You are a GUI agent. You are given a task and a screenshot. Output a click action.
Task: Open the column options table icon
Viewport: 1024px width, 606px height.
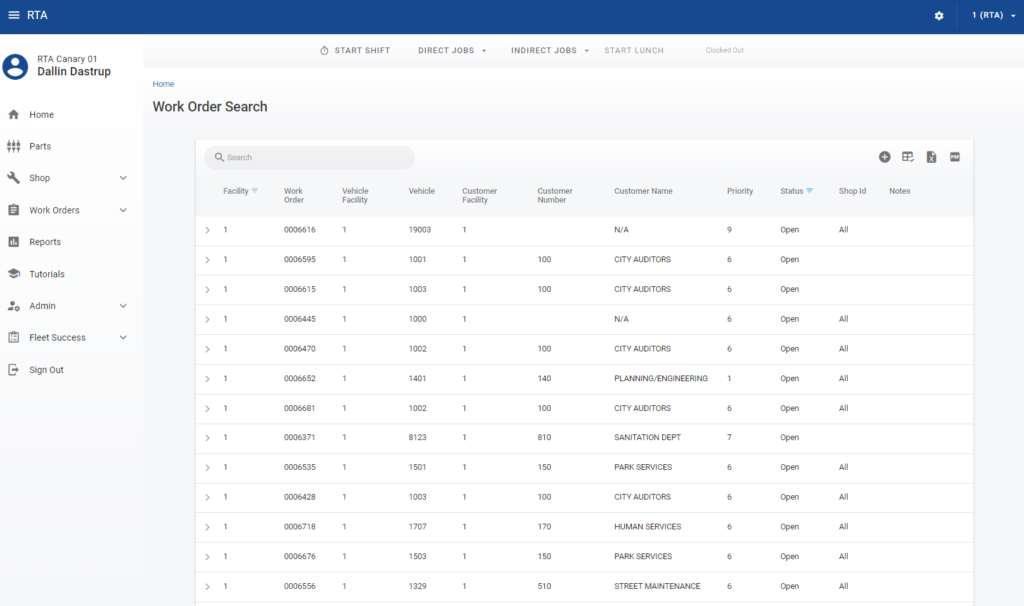(907, 157)
